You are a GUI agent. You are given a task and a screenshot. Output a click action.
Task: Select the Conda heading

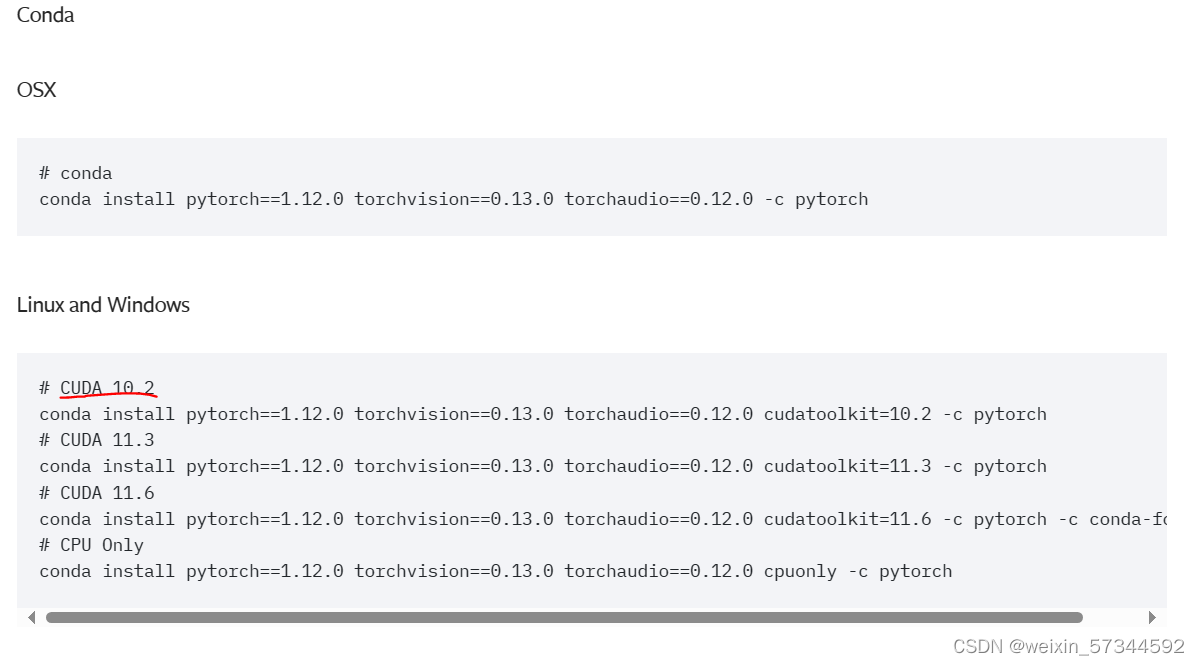[x=44, y=15]
